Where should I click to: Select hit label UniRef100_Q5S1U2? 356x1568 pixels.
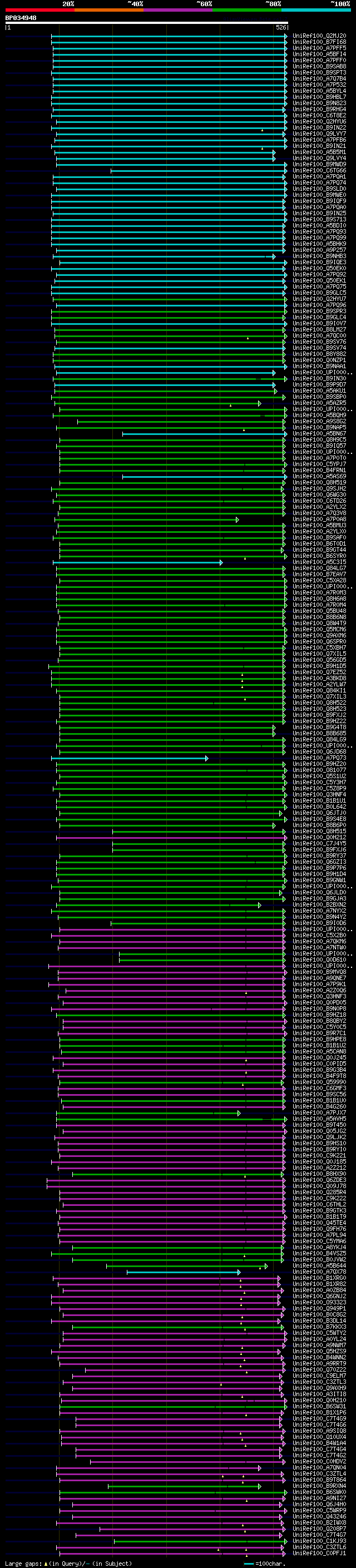click(x=319, y=776)
